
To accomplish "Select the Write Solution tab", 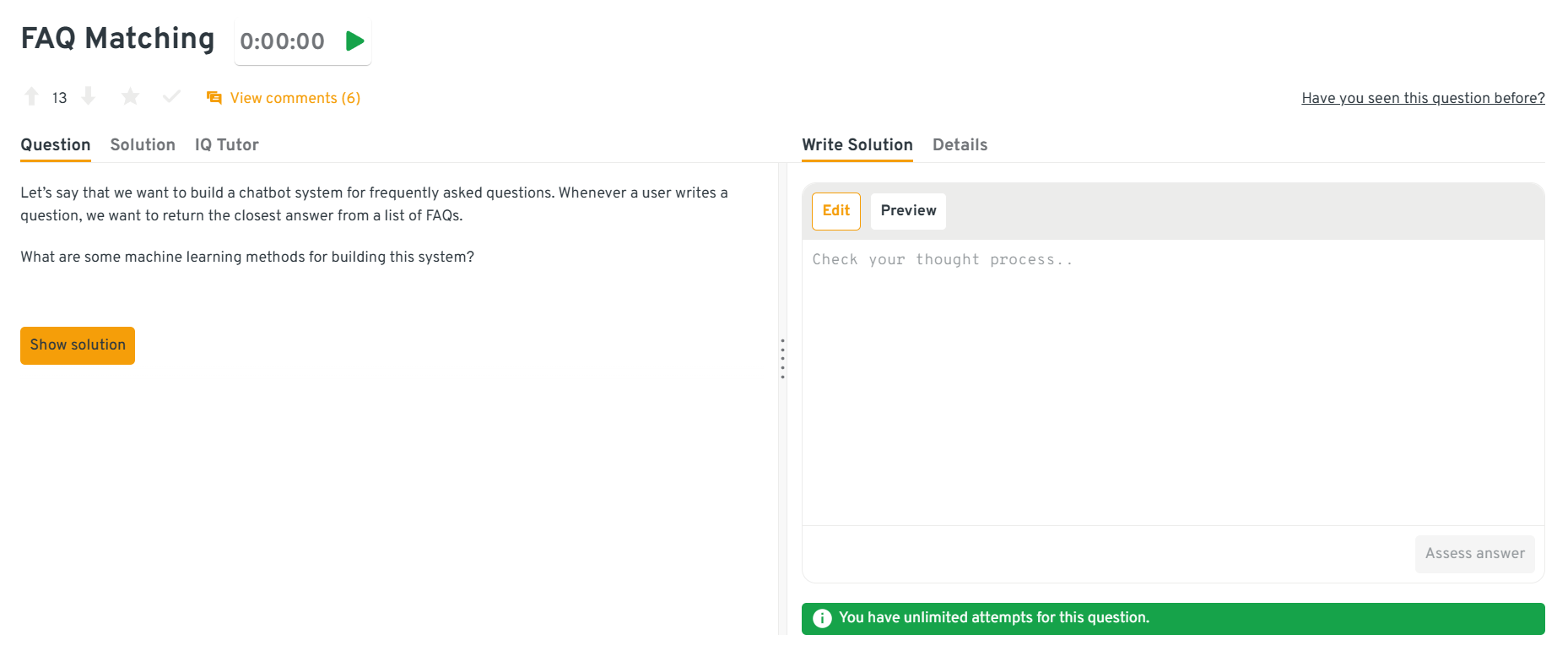I will point(857,144).
